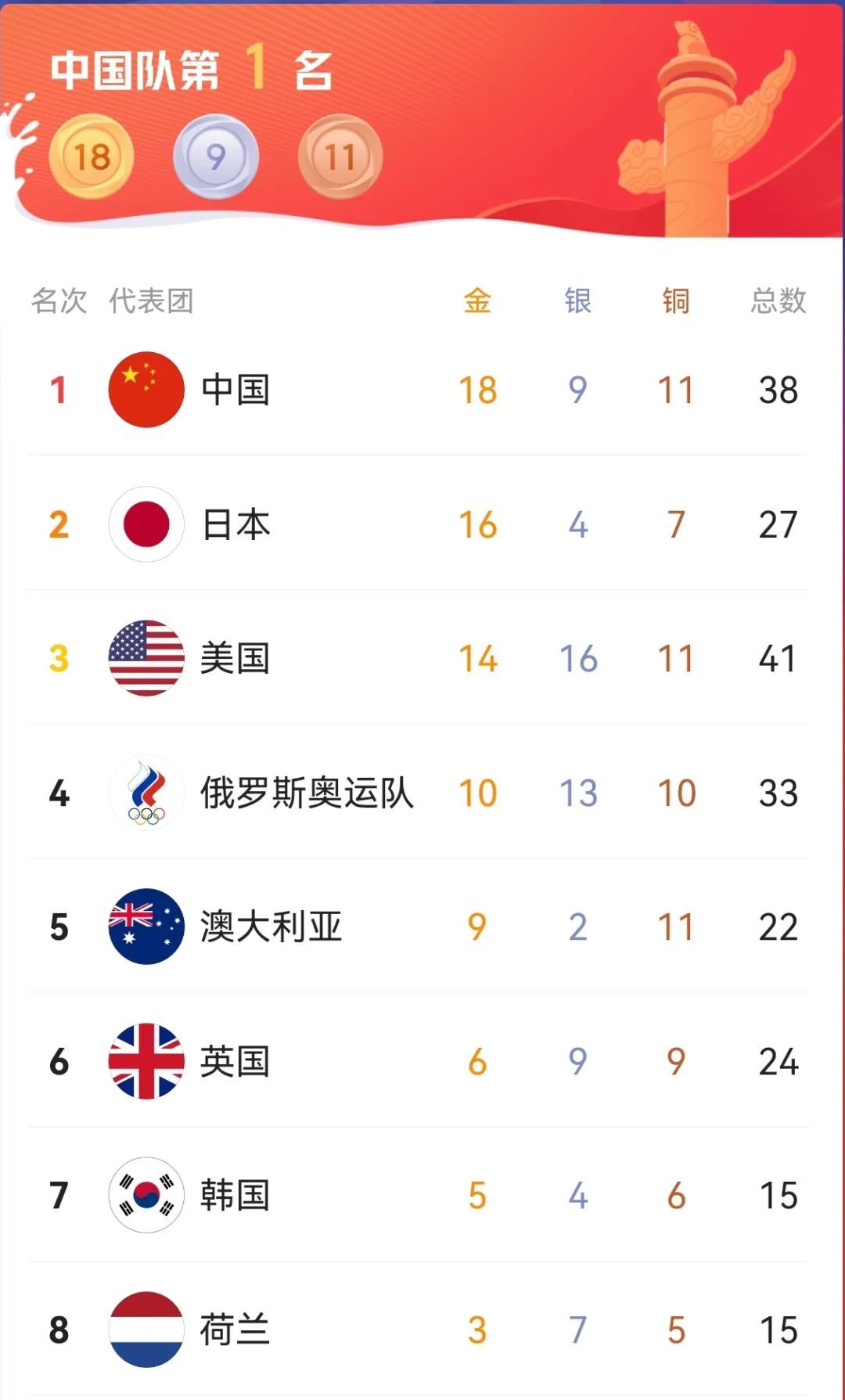Click the Netherlands flag icon
Viewport: 845px width, 1400px height.
click(x=146, y=1330)
